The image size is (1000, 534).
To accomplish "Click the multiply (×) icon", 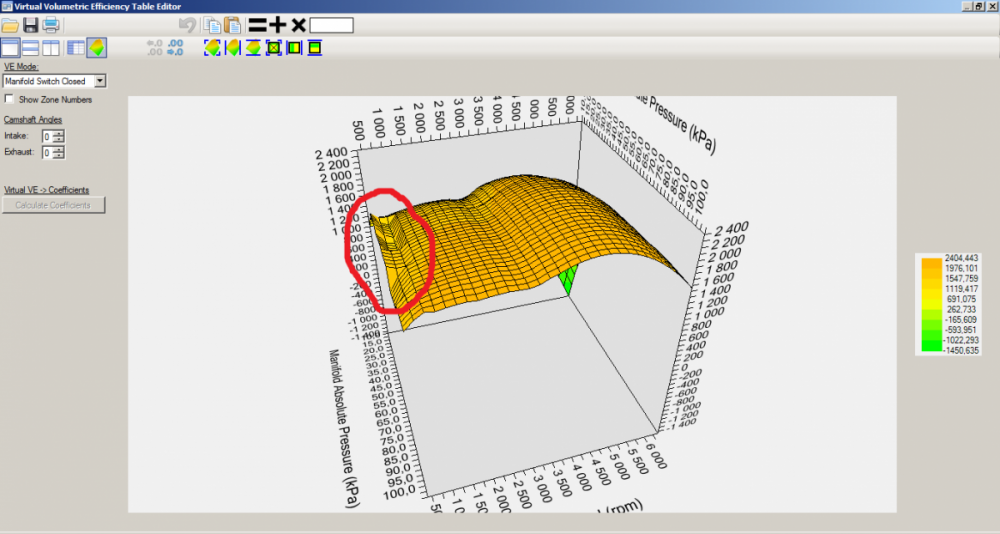I will pyautogui.click(x=298, y=26).
